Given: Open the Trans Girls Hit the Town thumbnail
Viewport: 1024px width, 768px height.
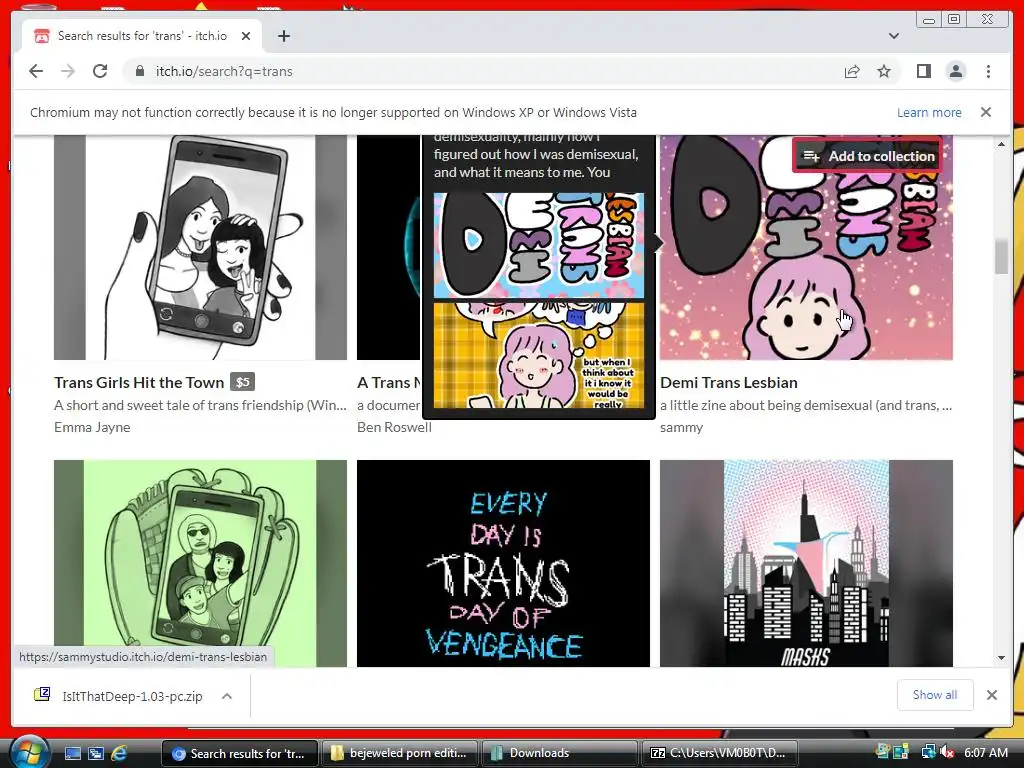Looking at the screenshot, I should tap(200, 248).
